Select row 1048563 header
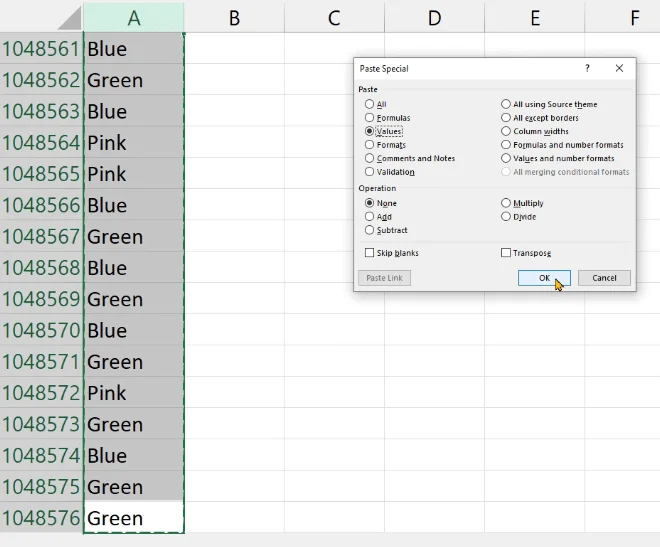Image resolution: width=660 pixels, height=547 pixels. [41, 111]
